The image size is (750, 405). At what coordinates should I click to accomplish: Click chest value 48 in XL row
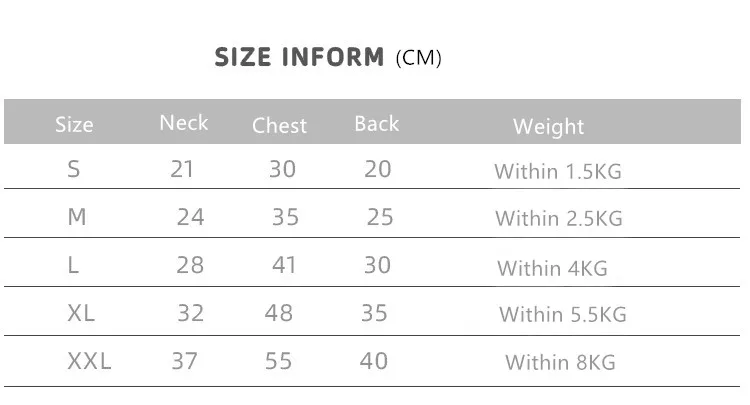pos(279,313)
